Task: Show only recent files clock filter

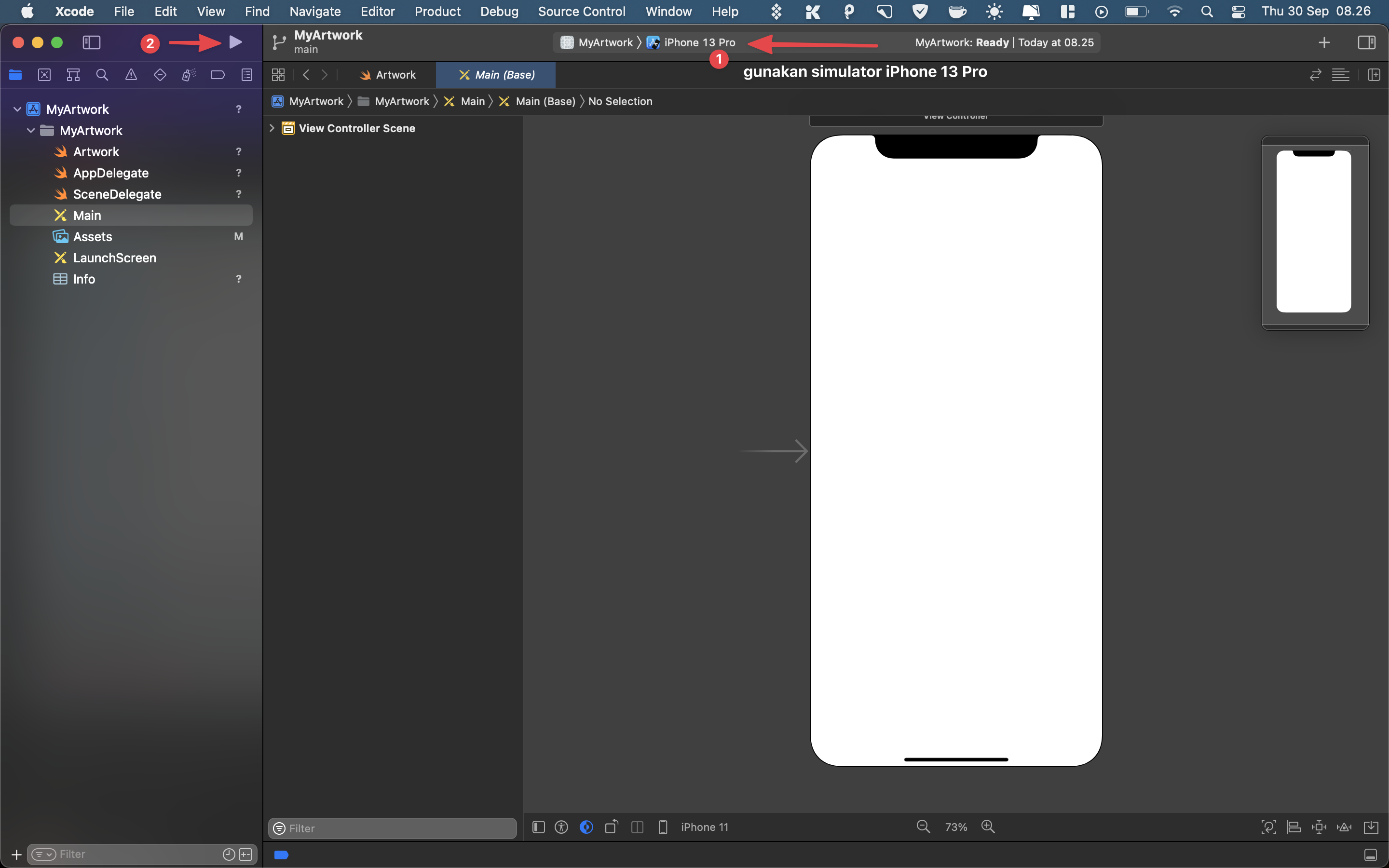Action: pyautogui.click(x=229, y=854)
